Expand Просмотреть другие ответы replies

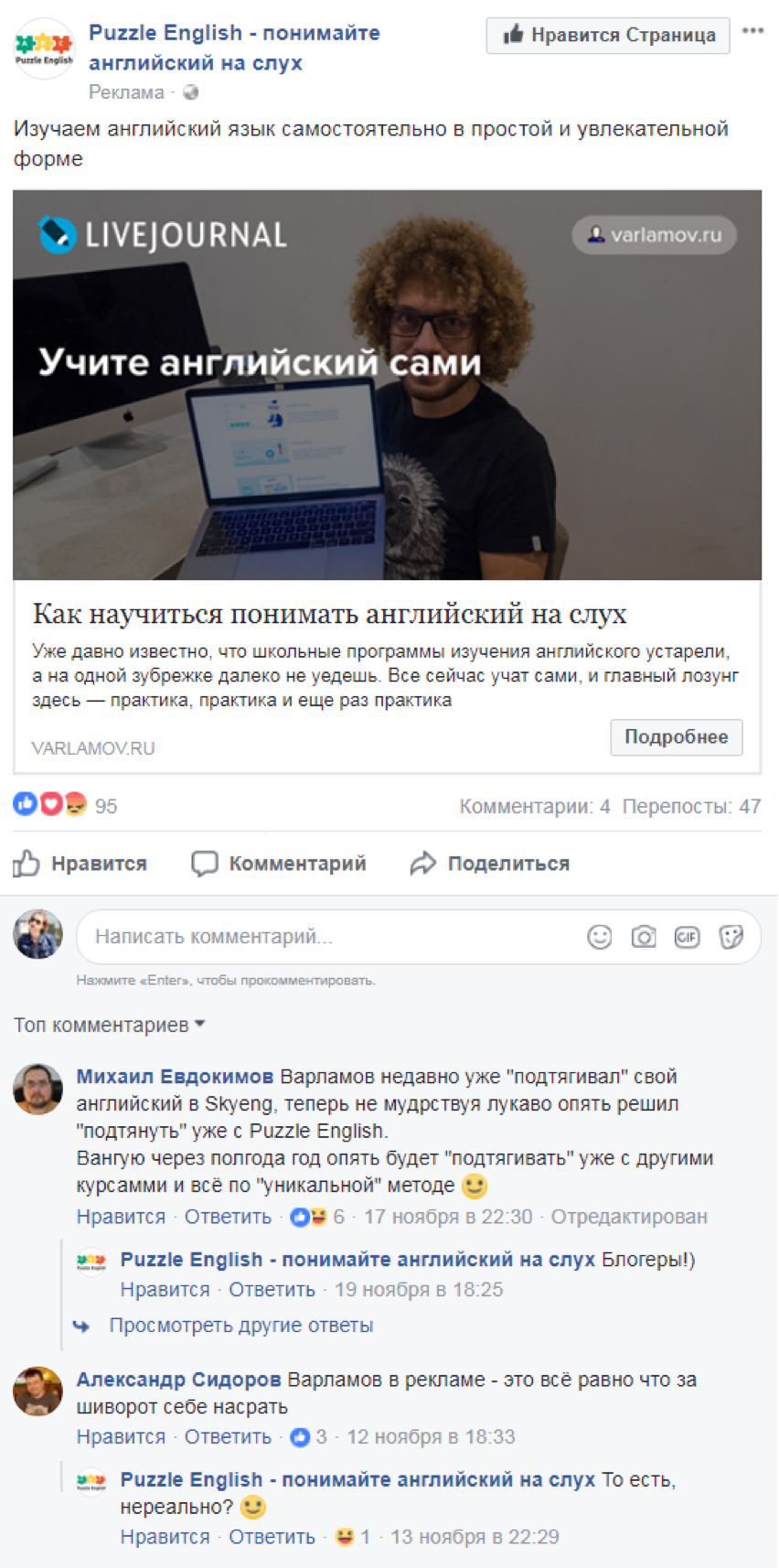pyautogui.click(x=241, y=1326)
